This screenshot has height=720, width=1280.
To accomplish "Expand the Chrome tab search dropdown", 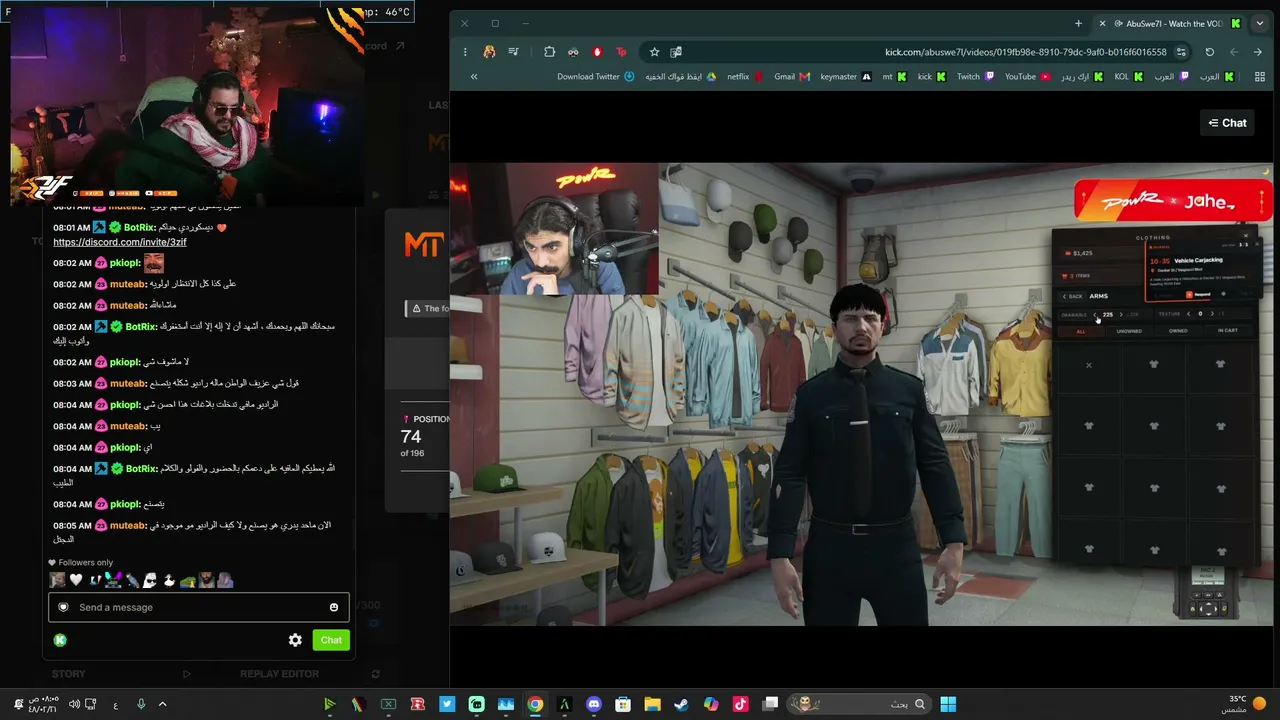I will click(x=1259, y=23).
